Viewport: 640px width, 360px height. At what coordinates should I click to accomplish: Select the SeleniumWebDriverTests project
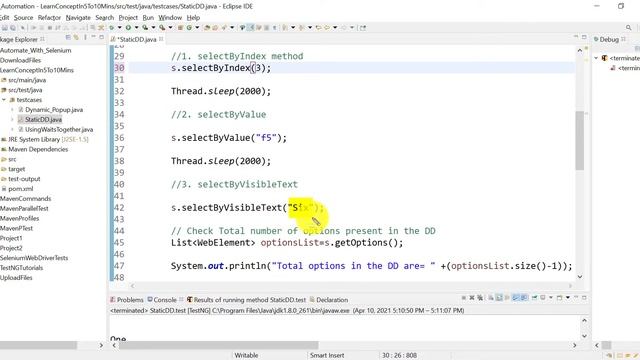34,258
